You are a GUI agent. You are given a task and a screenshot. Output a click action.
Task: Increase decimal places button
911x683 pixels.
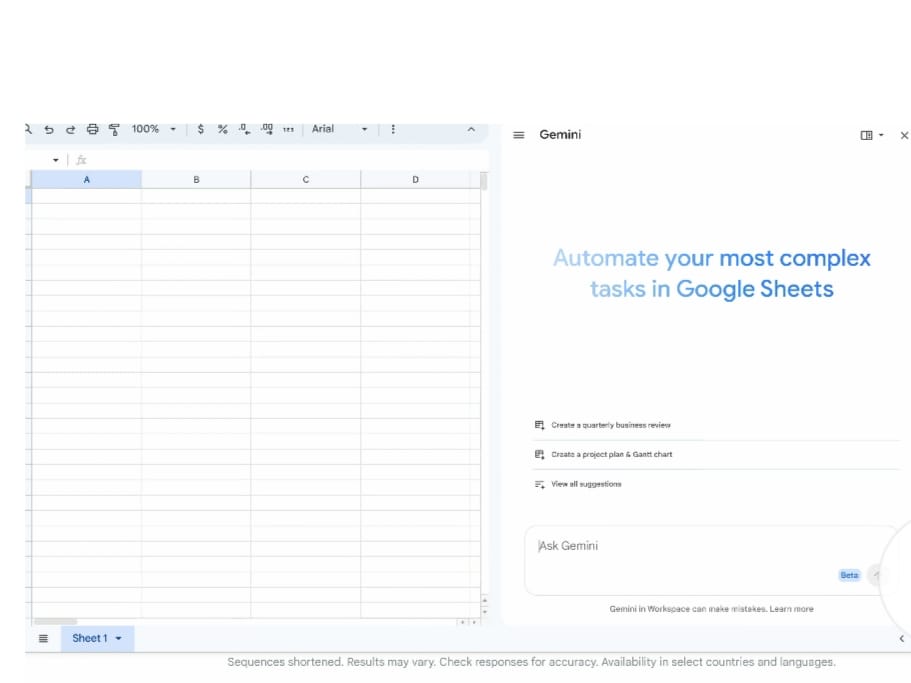(267, 129)
